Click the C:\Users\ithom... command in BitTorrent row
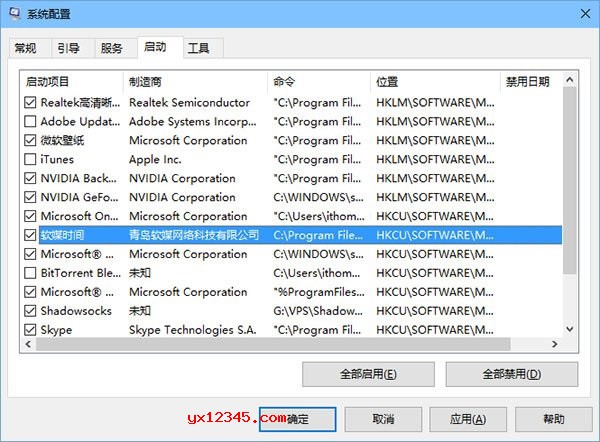Viewport: 600px width, 442px height. coord(316,273)
